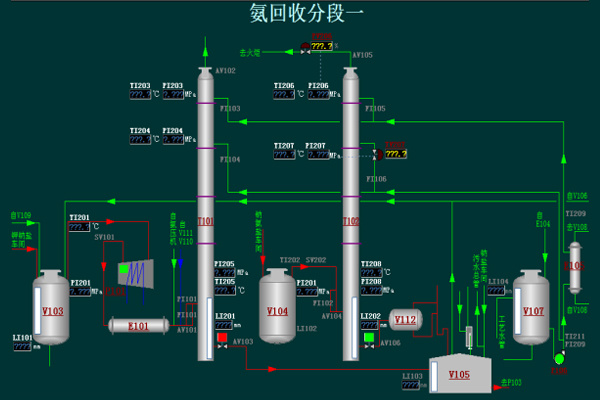
Task: Click the PI208 pressure readout
Action: click(372, 291)
